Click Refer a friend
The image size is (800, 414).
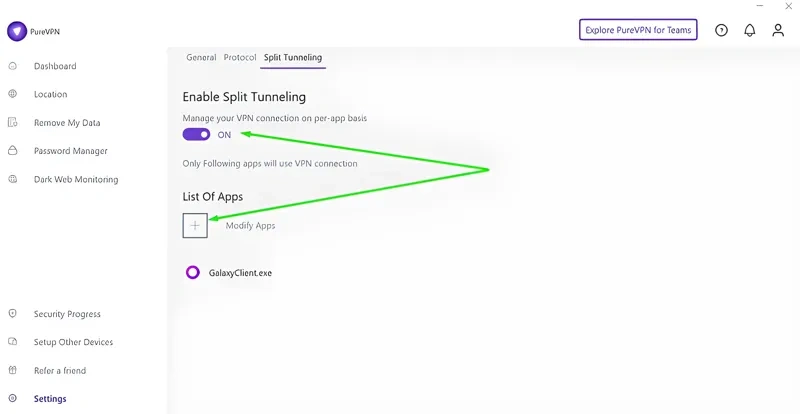coord(60,370)
